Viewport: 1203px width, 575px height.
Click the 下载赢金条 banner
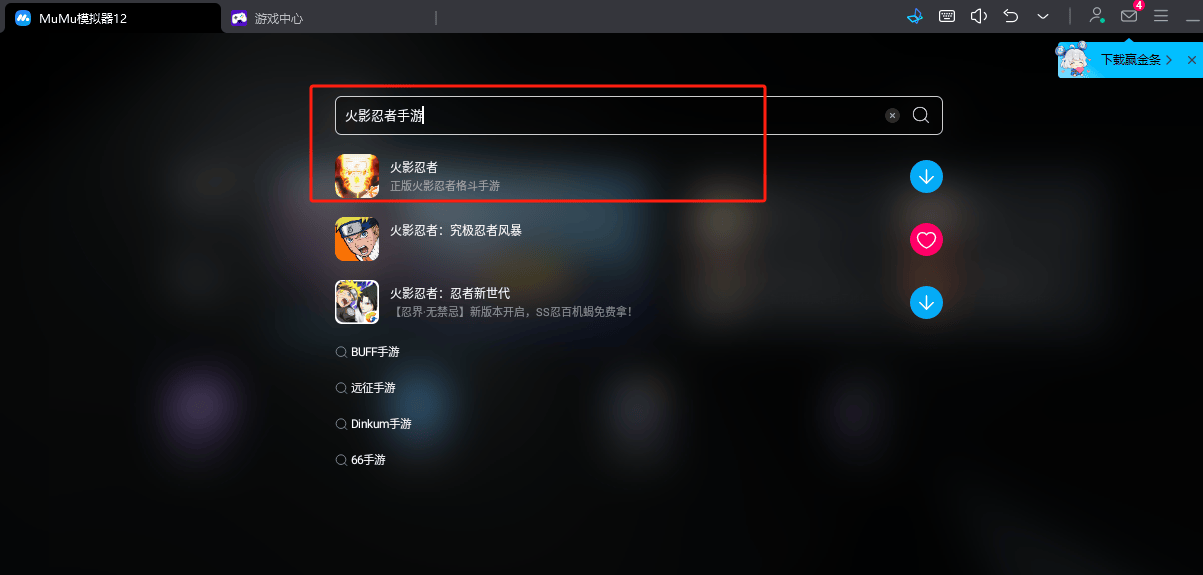click(x=1120, y=60)
